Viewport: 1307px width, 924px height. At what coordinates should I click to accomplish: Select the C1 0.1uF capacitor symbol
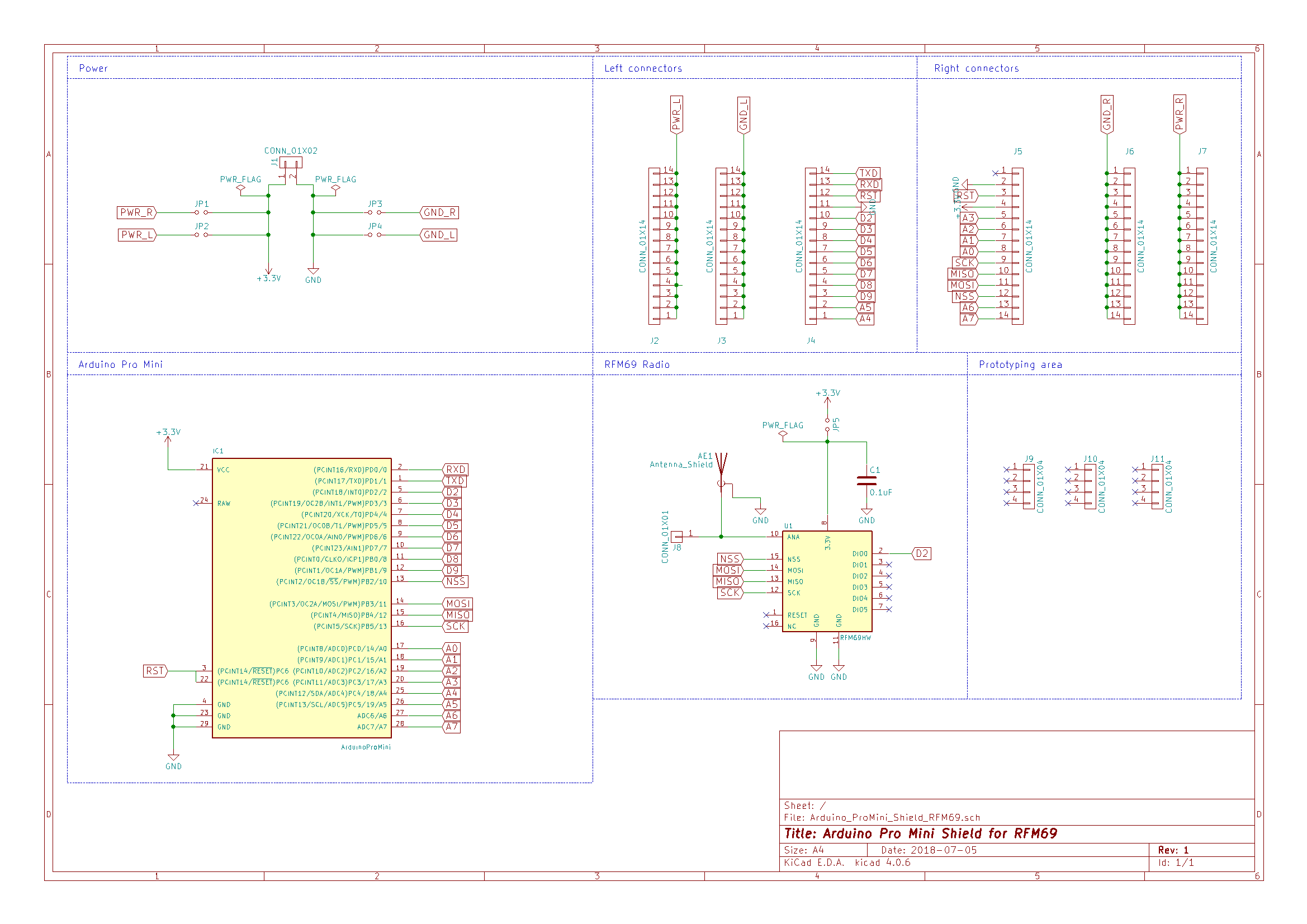point(866,481)
